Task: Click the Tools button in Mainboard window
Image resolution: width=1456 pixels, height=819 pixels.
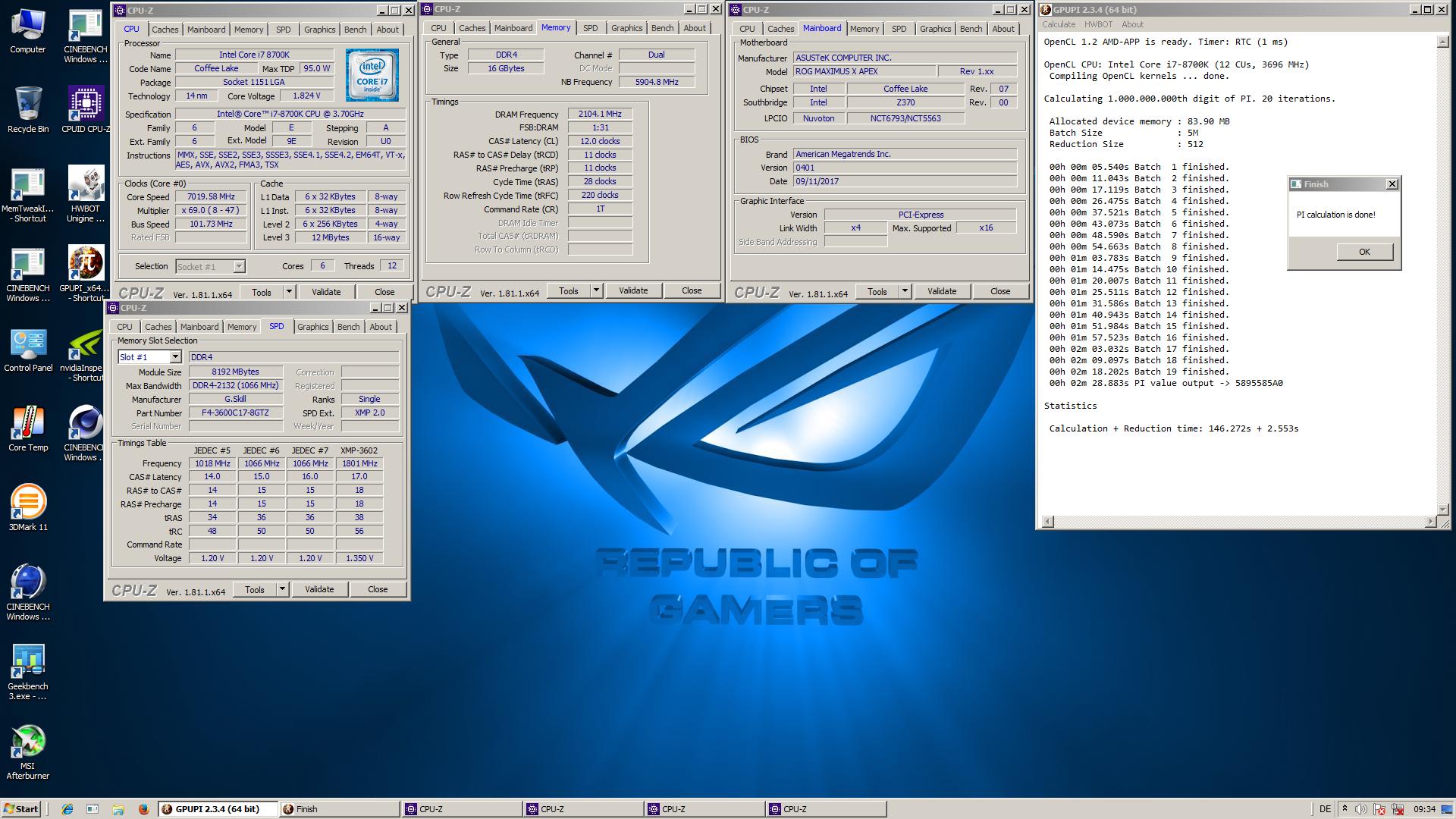Action: [x=877, y=291]
